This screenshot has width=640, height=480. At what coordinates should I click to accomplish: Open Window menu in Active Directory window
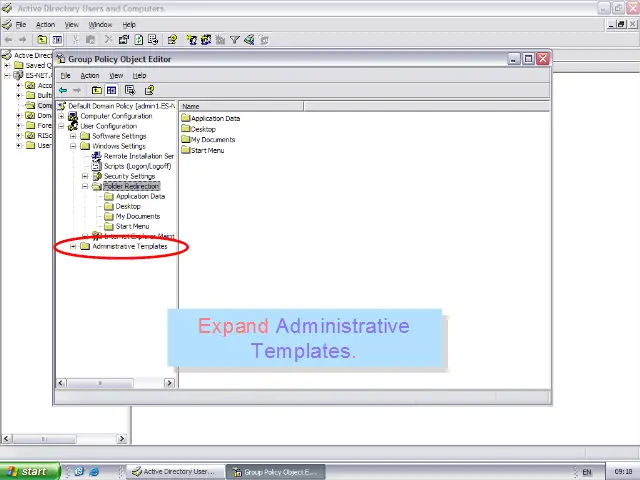100,25
